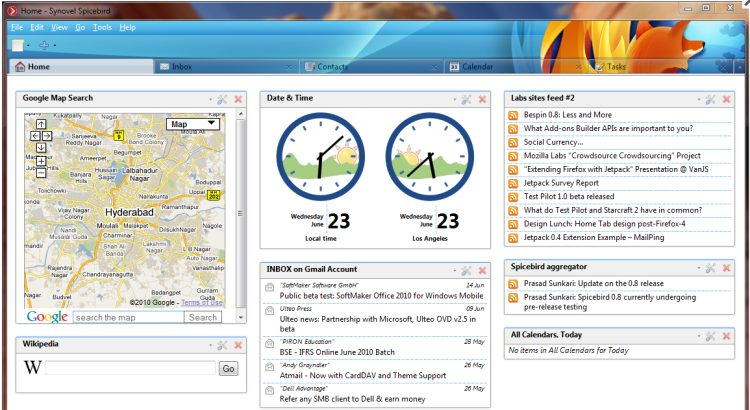
Task: Open the Edit menu
Action: pyautogui.click(x=37, y=28)
